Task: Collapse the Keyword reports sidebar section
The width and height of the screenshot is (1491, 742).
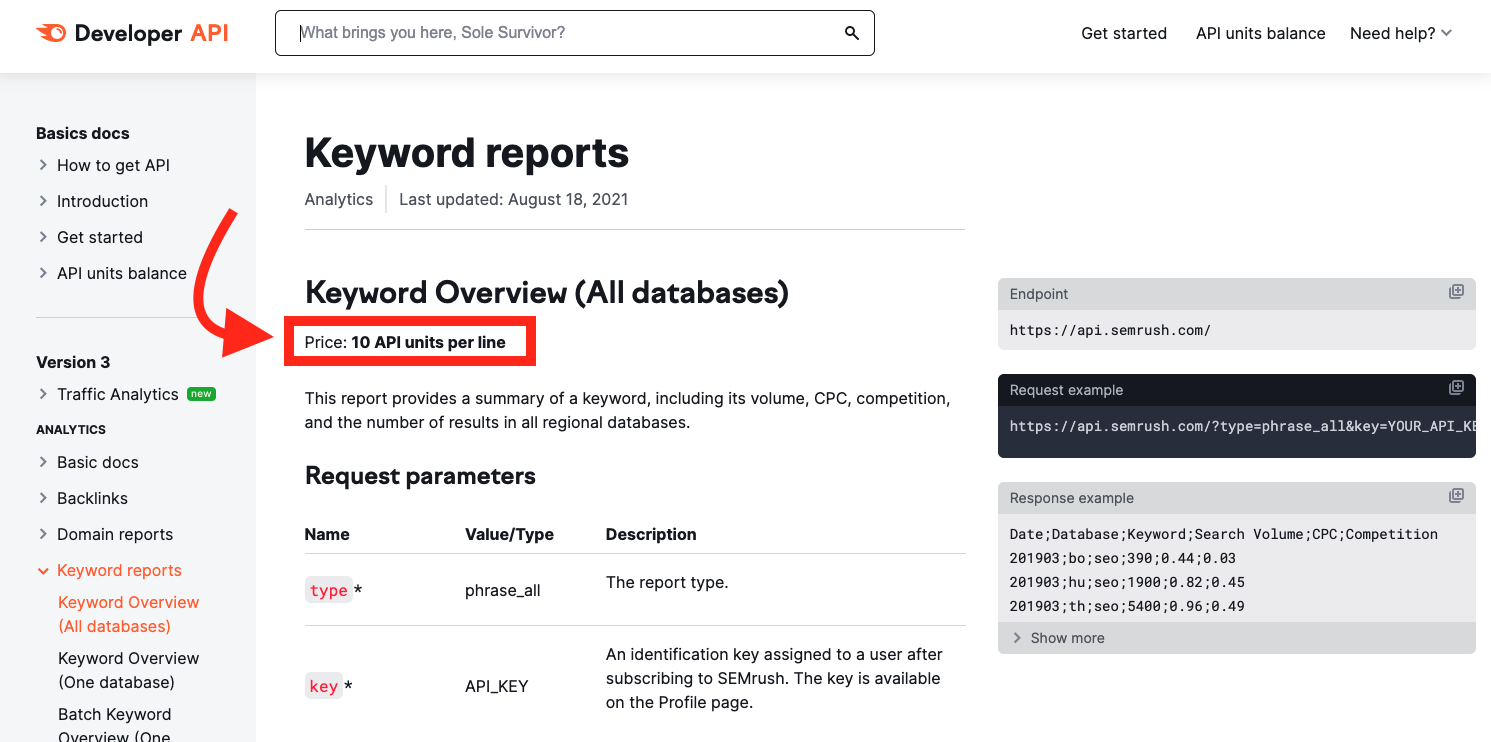Action: click(118, 570)
